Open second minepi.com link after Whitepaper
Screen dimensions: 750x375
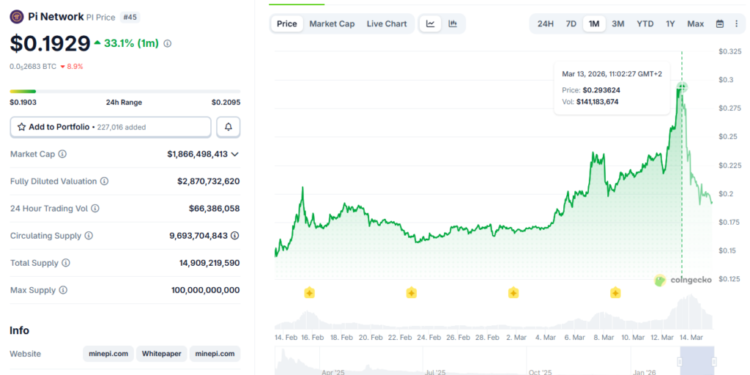(215, 354)
